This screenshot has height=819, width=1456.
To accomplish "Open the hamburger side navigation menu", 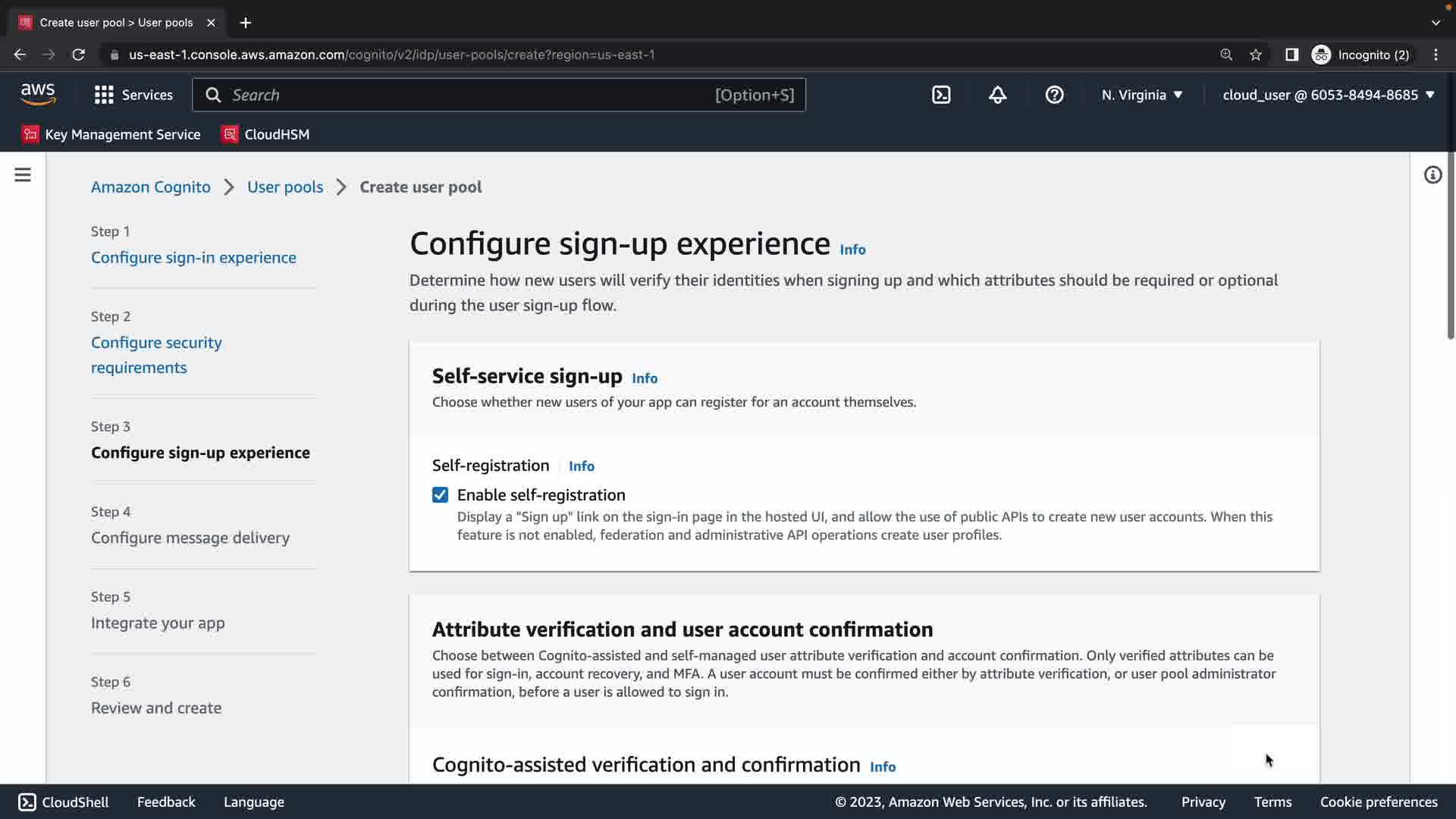I will click(23, 175).
